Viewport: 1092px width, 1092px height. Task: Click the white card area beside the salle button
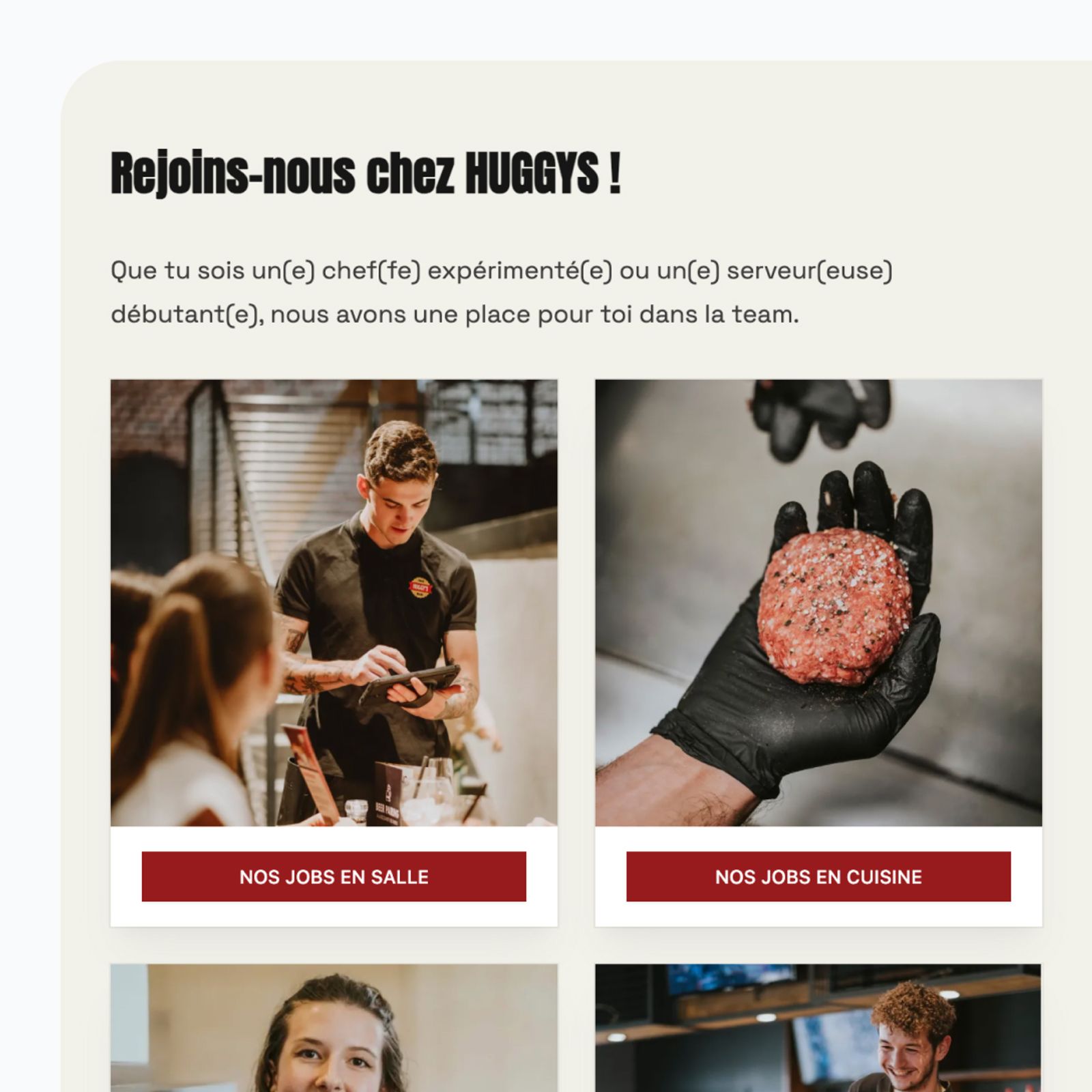click(126, 876)
